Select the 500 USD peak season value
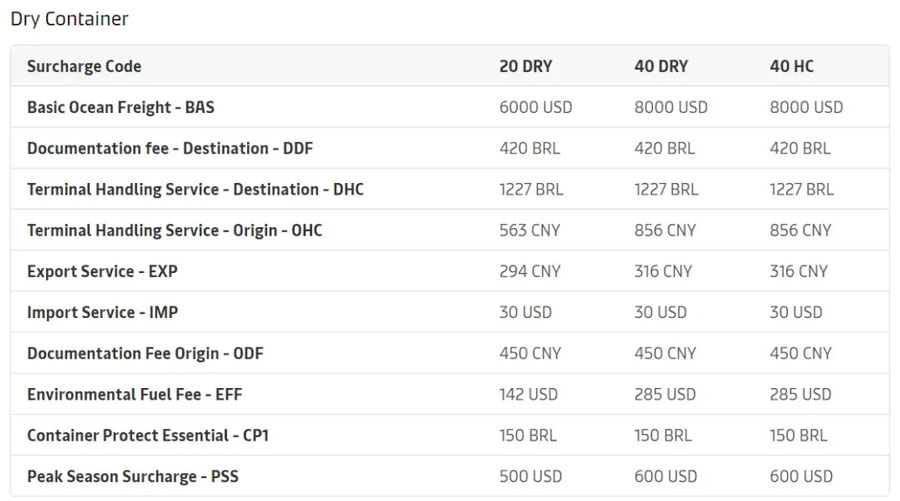Viewport: 900px width, 501px height. (530, 477)
